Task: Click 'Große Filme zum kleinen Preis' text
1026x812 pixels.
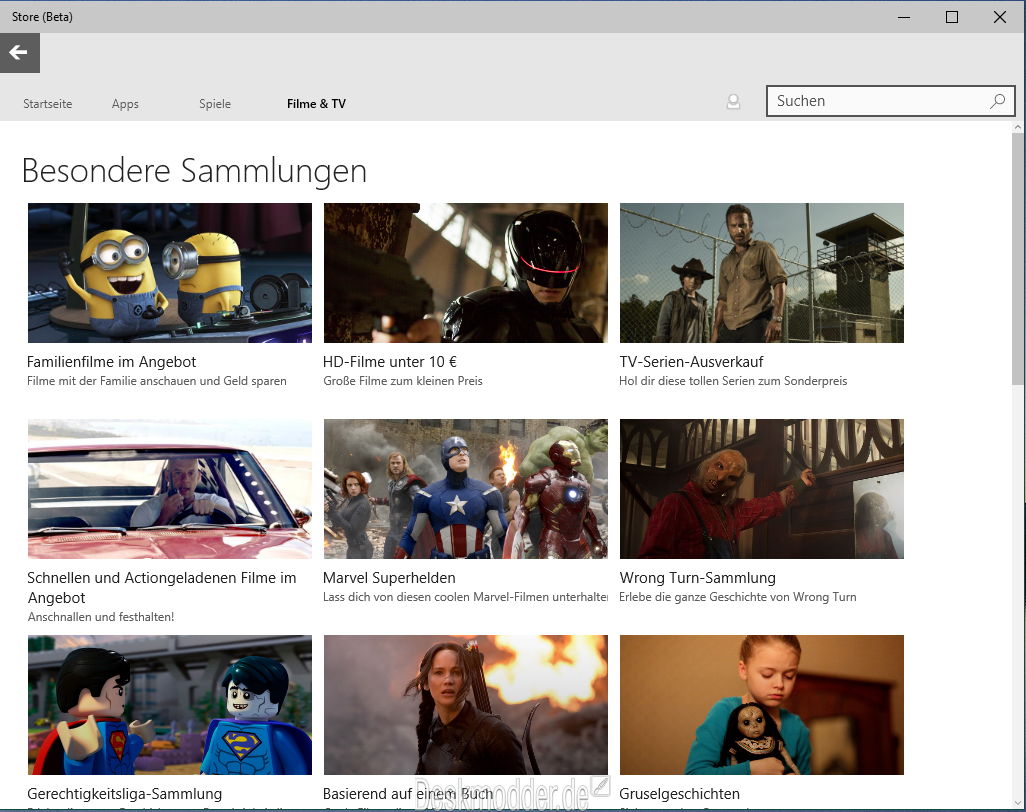Action: click(x=402, y=381)
